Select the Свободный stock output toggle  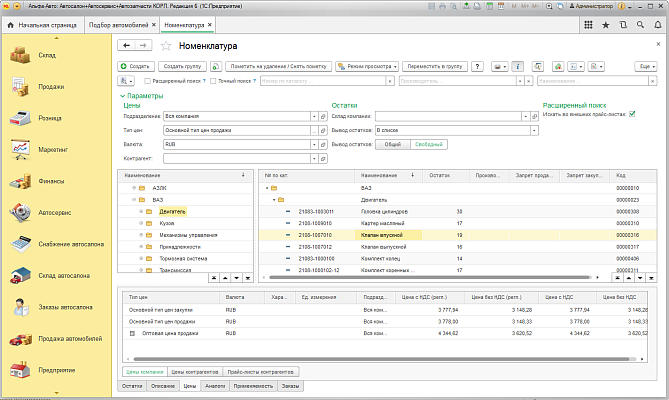pyautogui.click(x=430, y=144)
